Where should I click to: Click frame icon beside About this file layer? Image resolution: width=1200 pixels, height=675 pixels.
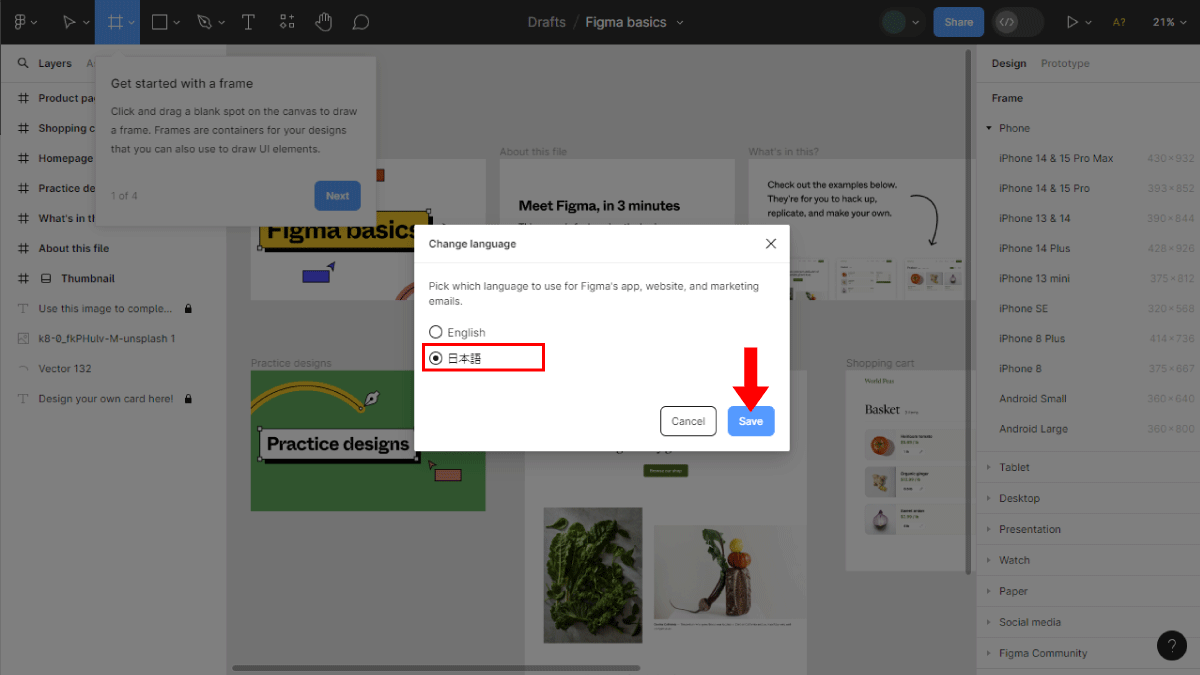[x=23, y=248]
